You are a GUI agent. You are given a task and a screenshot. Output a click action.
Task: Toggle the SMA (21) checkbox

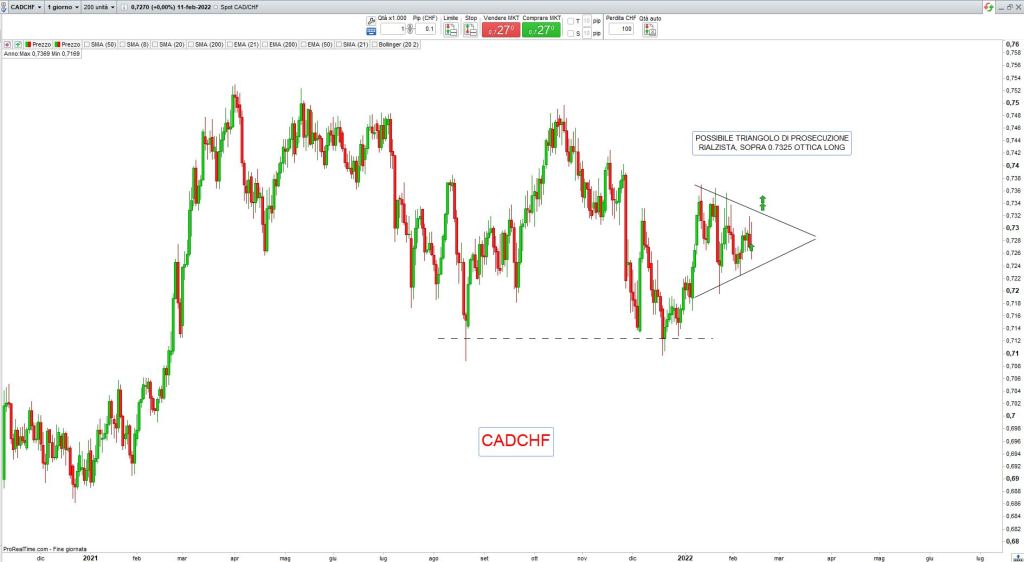tap(340, 44)
